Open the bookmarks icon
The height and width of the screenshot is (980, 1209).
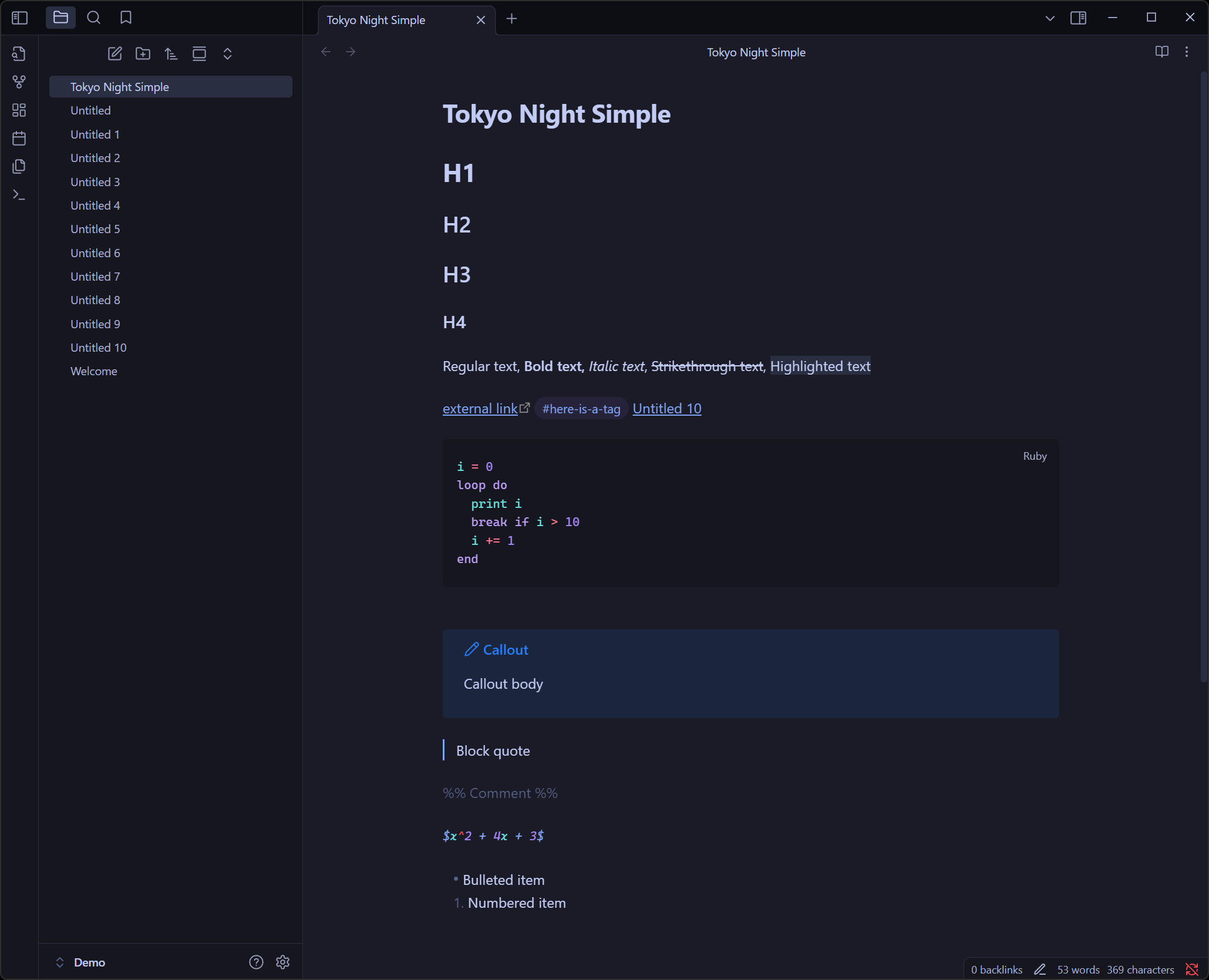click(126, 18)
